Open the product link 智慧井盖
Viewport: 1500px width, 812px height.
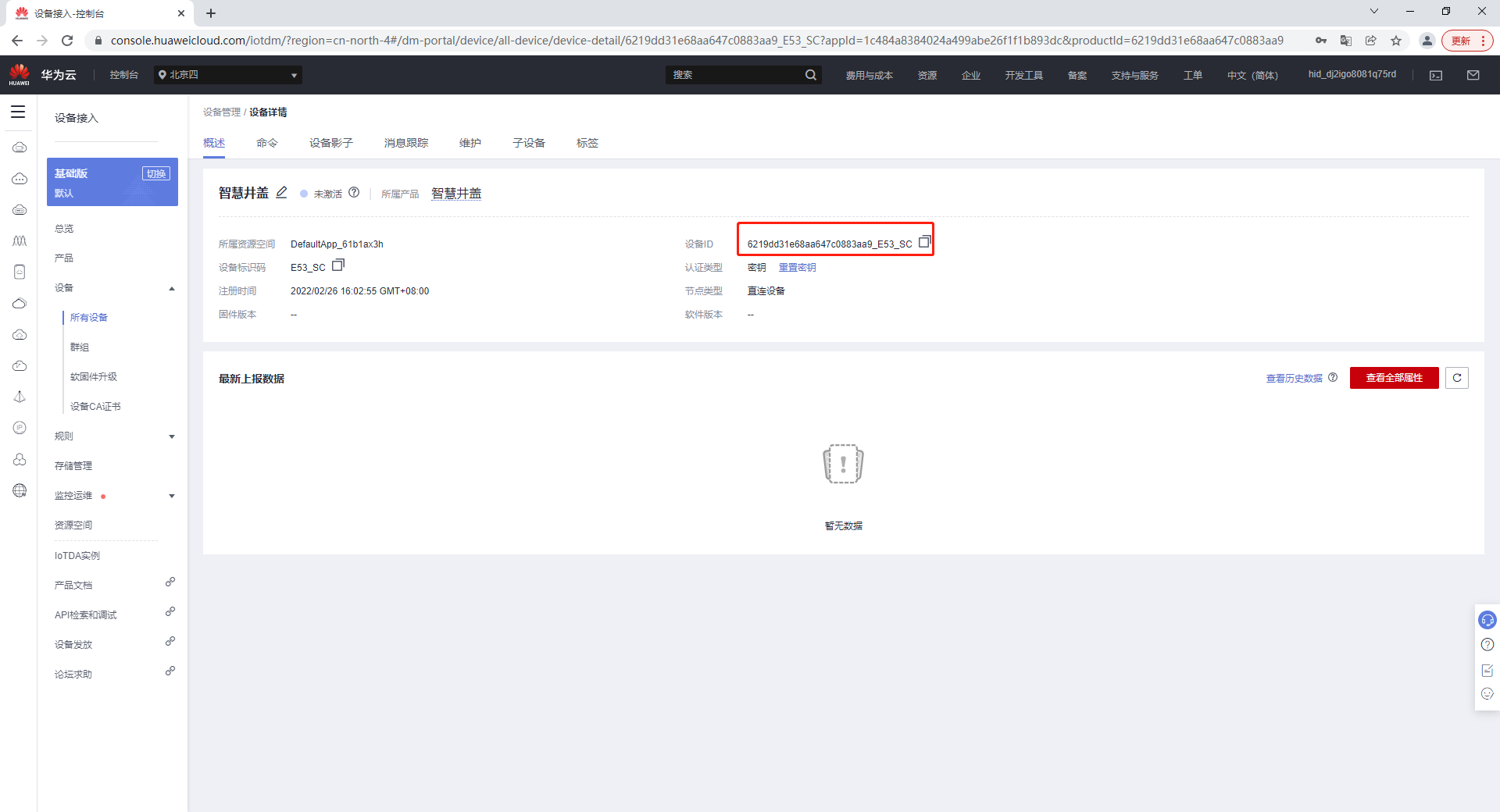tap(456, 194)
